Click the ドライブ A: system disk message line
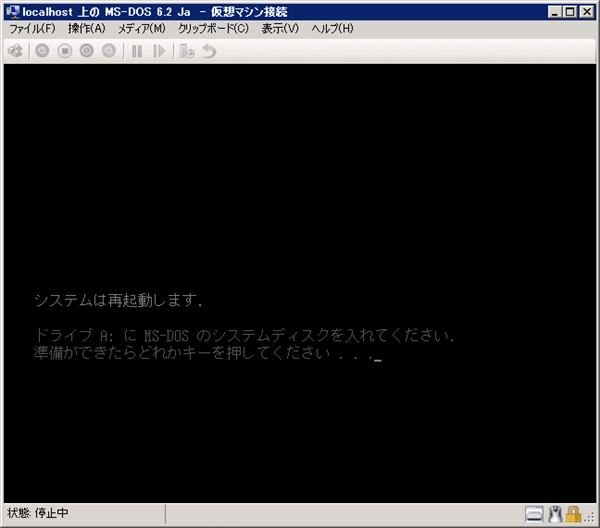Image resolution: width=600 pixels, height=528 pixels. click(244, 336)
